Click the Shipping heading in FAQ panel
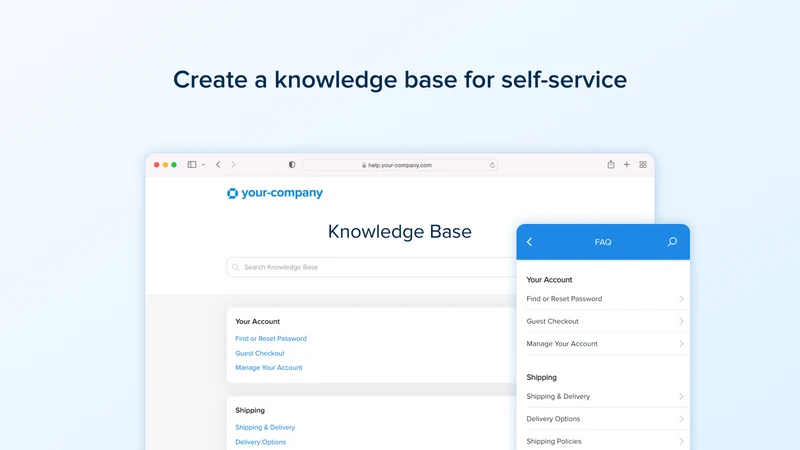Viewport: 800px width, 450px height. 541,378
